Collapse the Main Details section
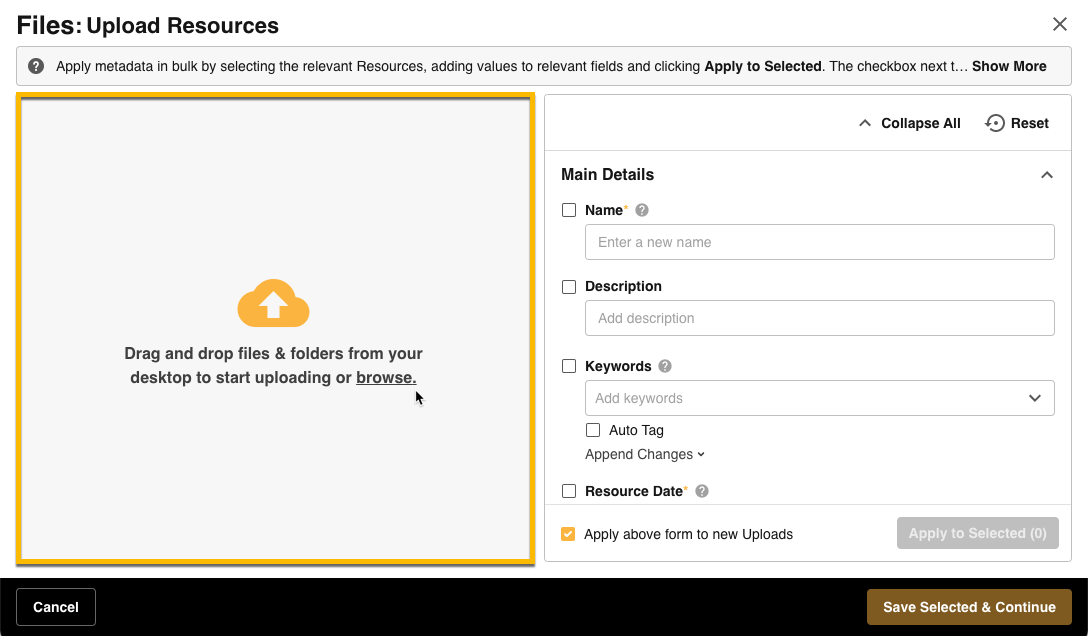This screenshot has height=636, width=1088. 1047,175
